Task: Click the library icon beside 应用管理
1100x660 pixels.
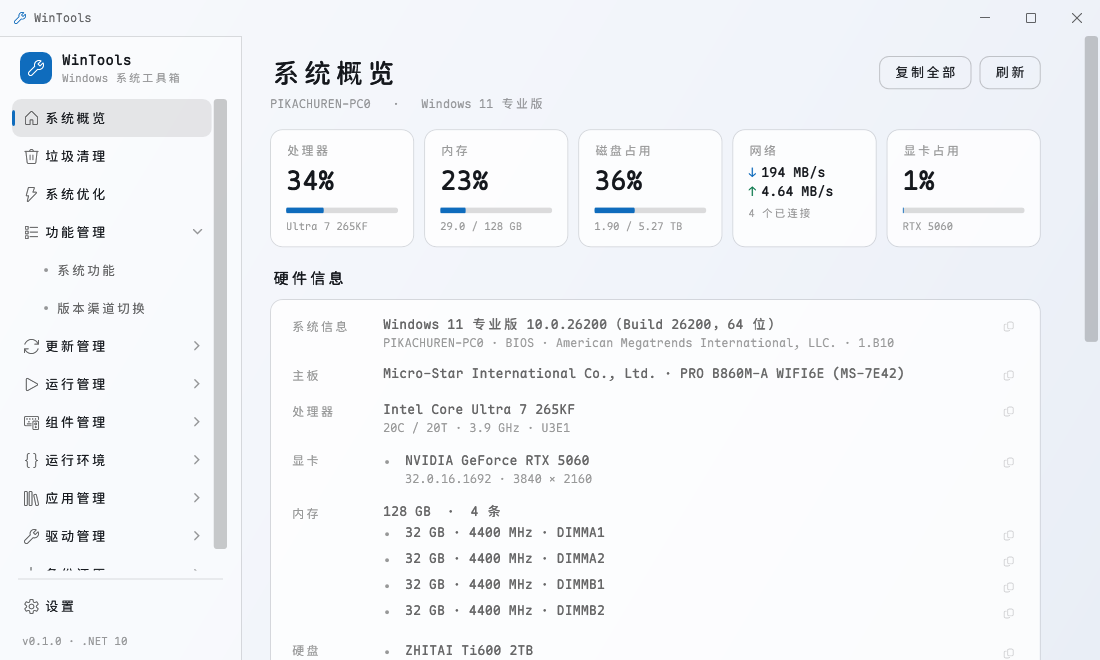Action: (32, 498)
